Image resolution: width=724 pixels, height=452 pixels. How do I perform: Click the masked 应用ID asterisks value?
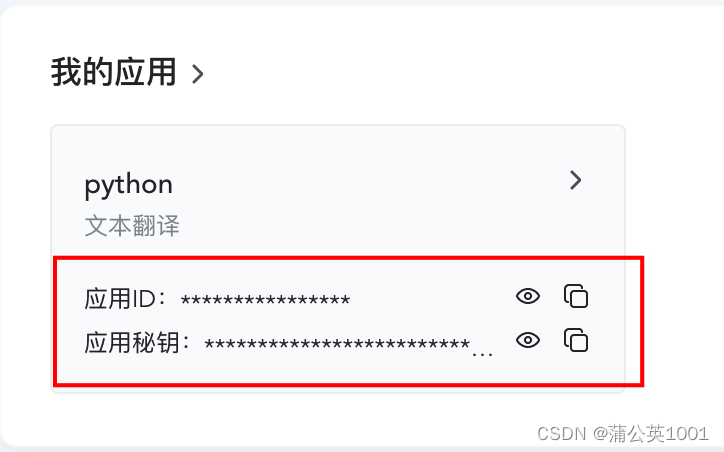tap(265, 301)
